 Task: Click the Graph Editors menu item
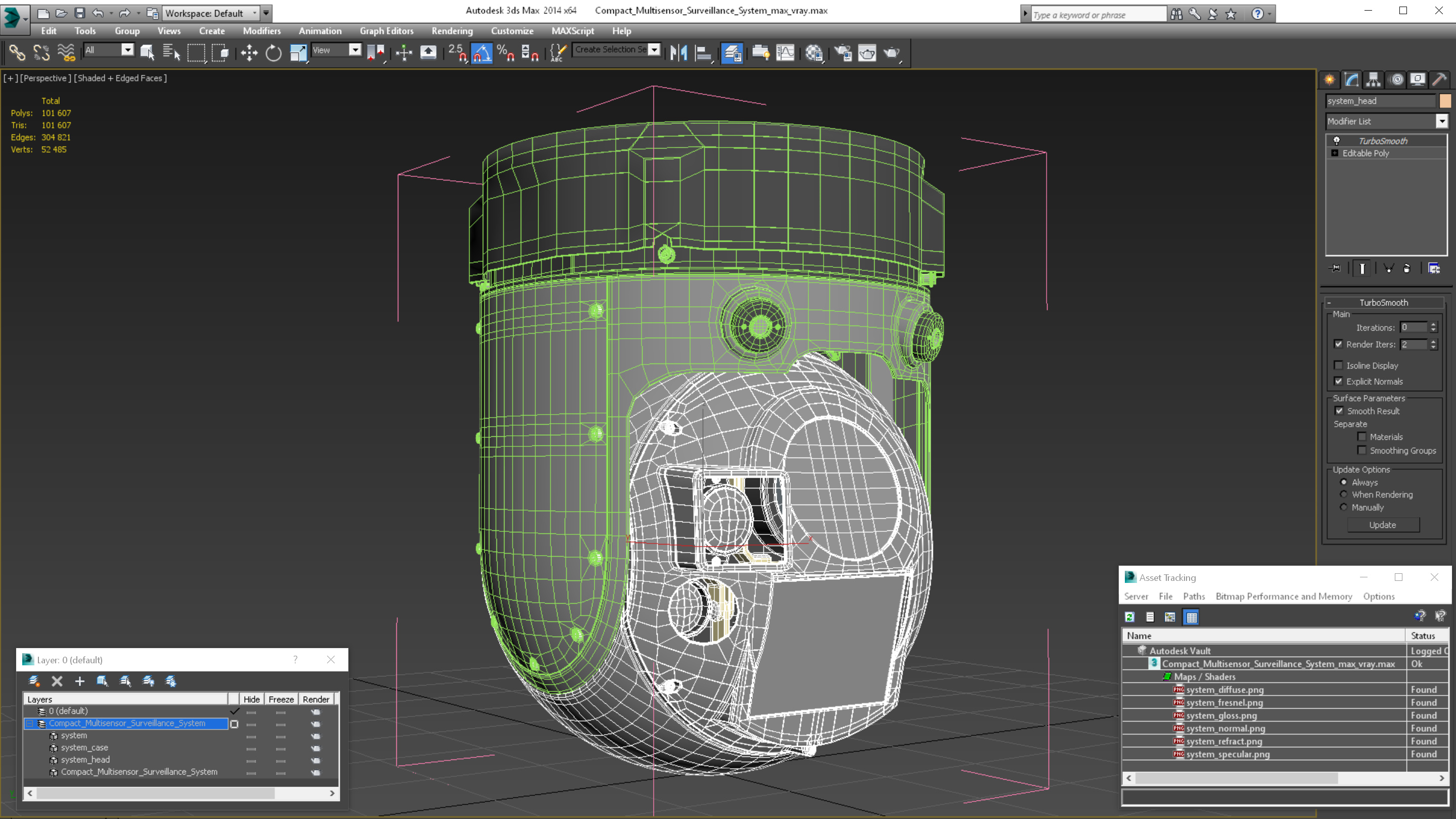386,31
